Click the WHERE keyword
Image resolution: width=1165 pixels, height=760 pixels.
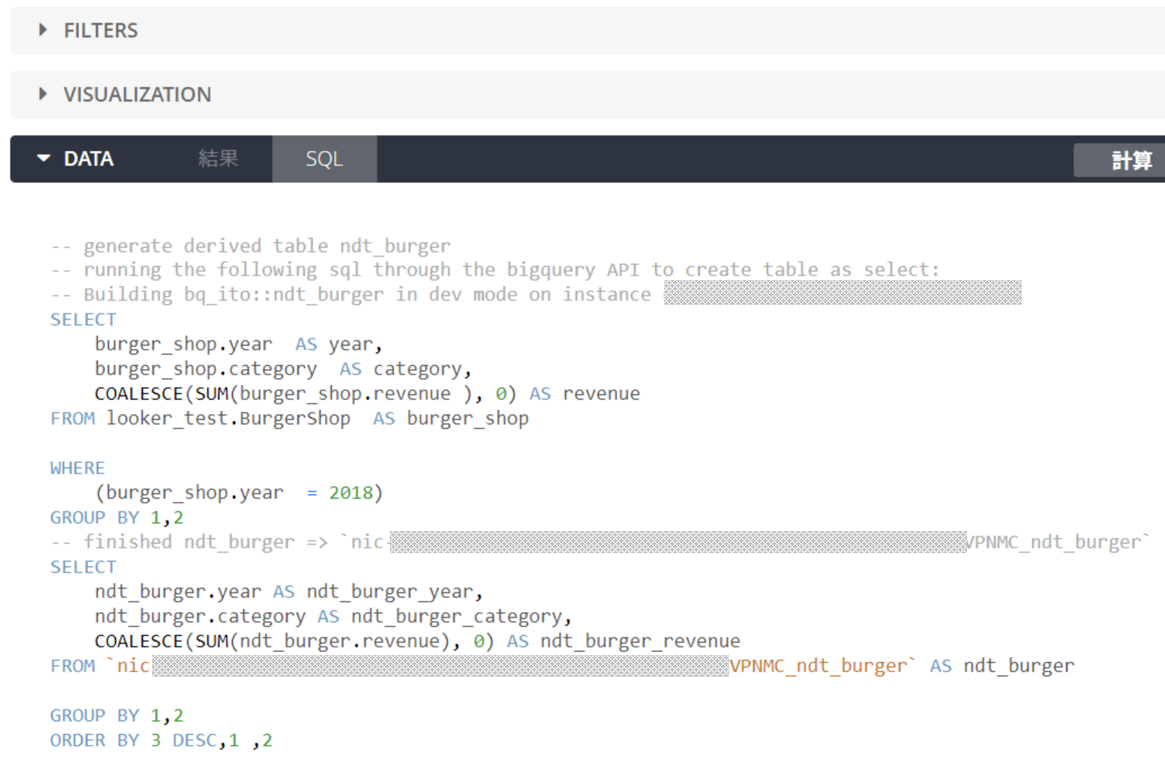77,468
